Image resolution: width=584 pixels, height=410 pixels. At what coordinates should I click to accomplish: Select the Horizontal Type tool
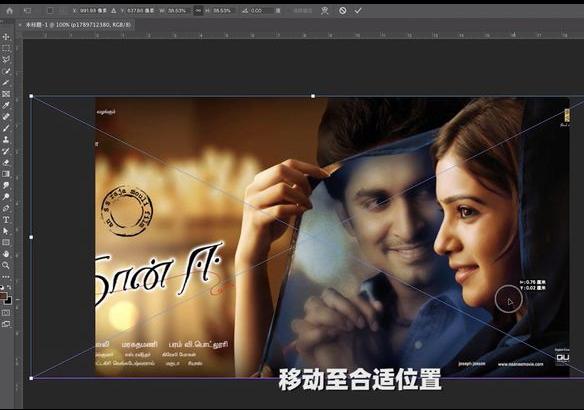[x=6, y=220]
